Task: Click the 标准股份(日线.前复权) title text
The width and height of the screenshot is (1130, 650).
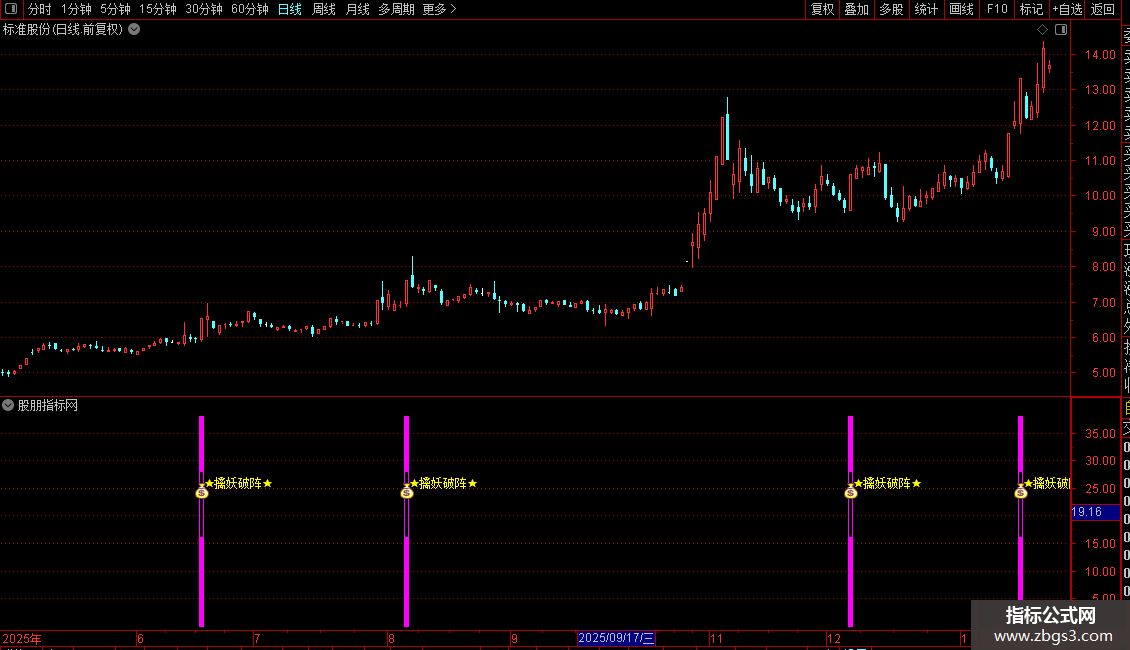Action: click(63, 30)
